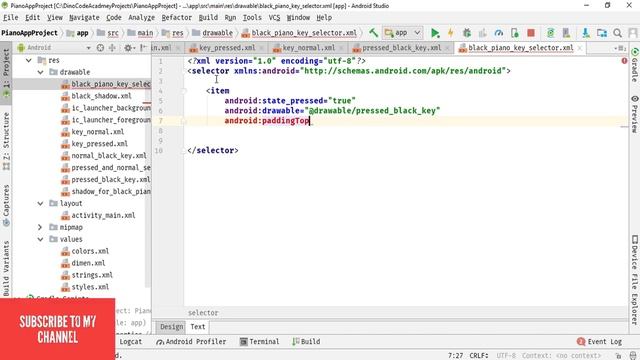Open Project Structure icon in toolbar
The image size is (640, 360).
[x=602, y=33]
